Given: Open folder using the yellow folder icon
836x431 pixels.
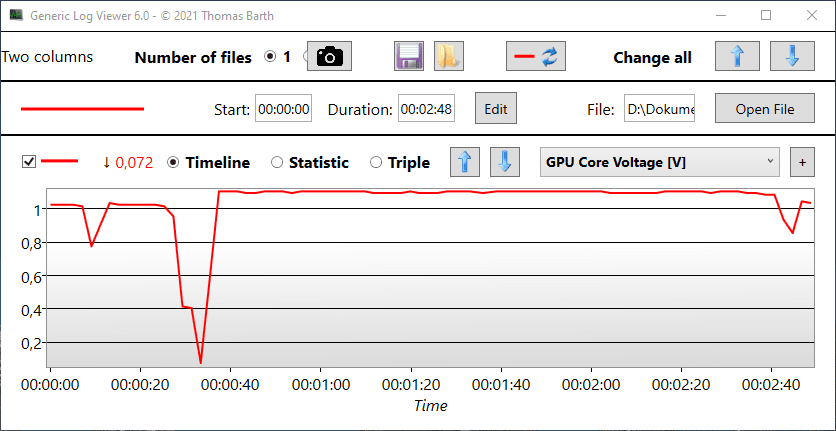Looking at the screenshot, I should [x=448, y=56].
